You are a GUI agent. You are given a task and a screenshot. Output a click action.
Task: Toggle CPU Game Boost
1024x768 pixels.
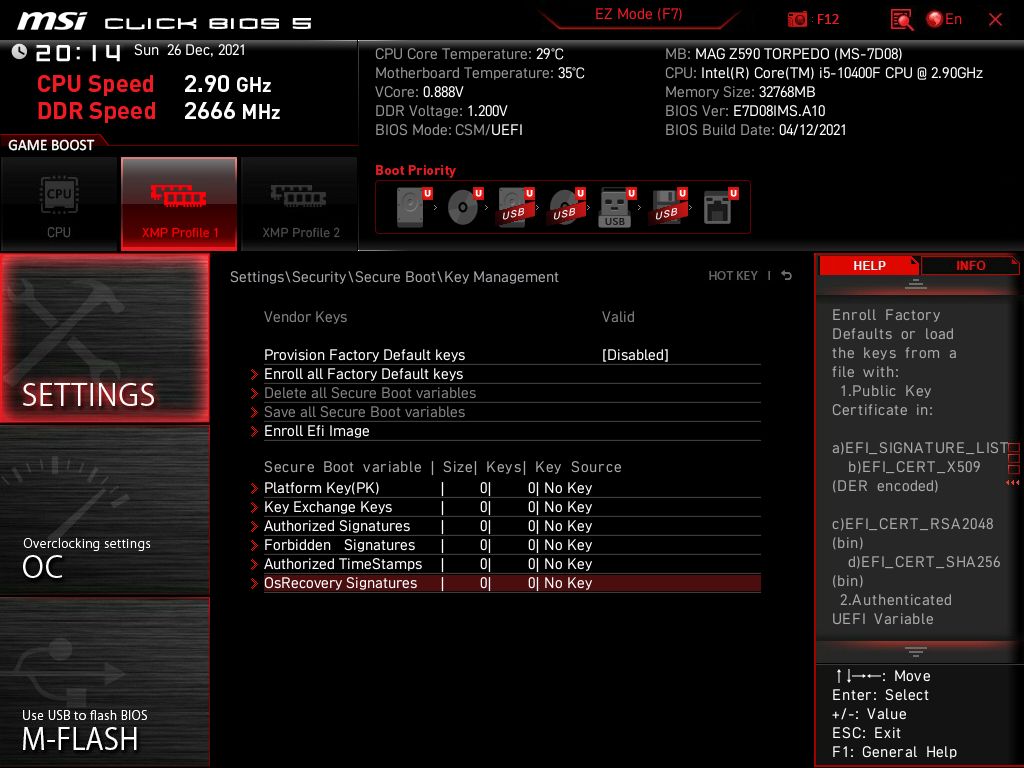point(59,204)
